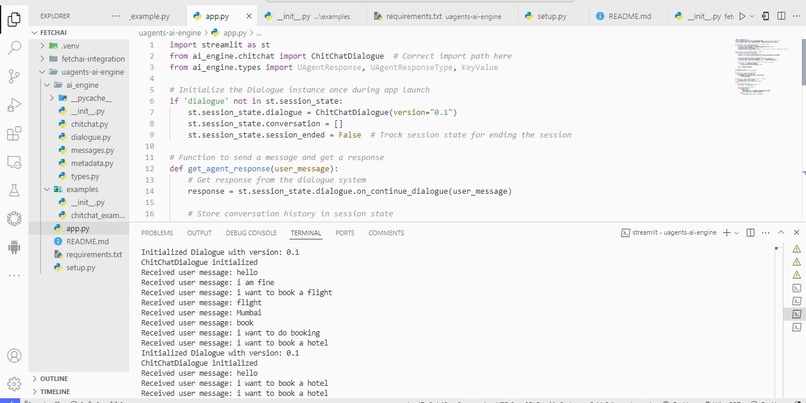Show additional views via activity bar ellipsis
Screen dimensions: 806x403
click(14, 276)
